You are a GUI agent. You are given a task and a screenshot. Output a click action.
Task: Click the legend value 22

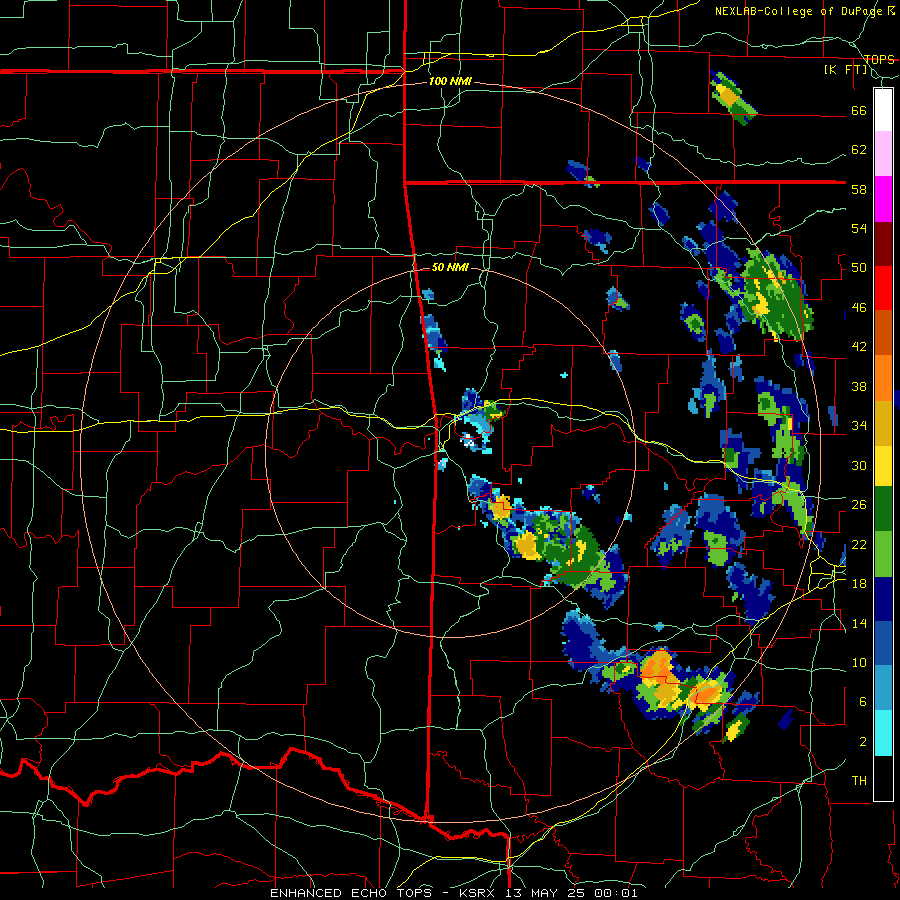pos(859,544)
